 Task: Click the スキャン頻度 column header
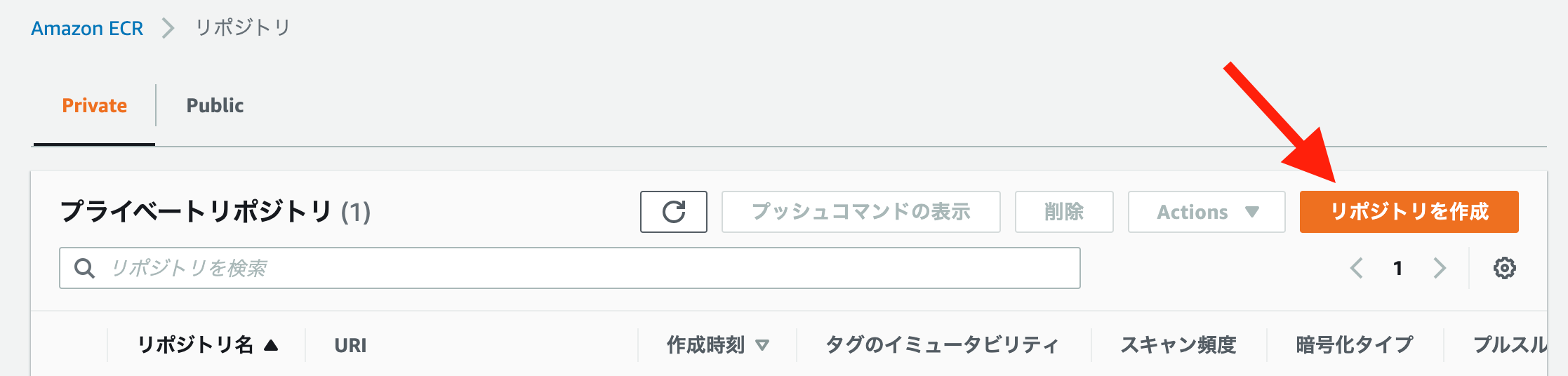point(1178,344)
